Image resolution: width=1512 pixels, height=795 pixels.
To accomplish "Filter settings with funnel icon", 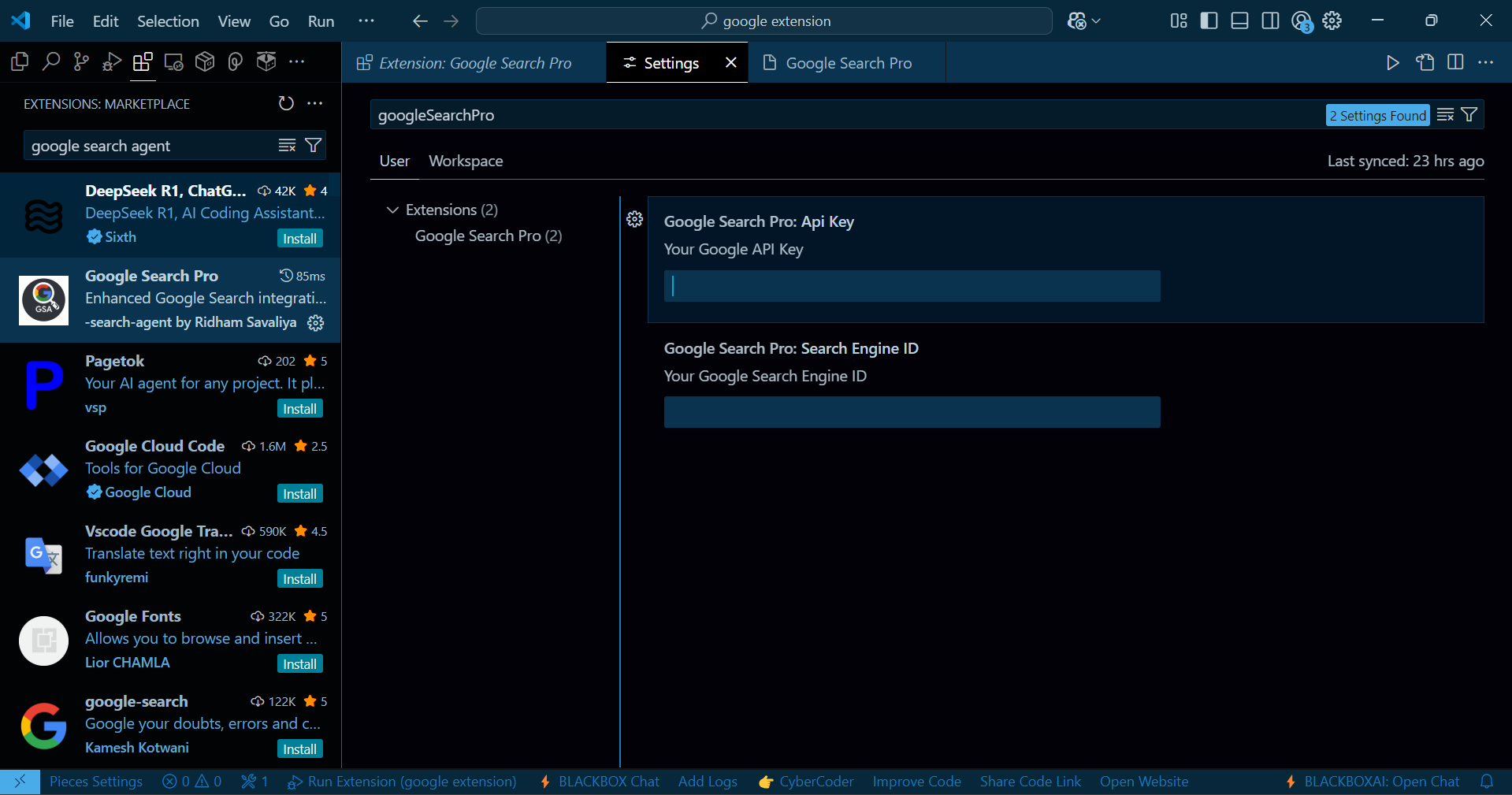I will [1469, 115].
